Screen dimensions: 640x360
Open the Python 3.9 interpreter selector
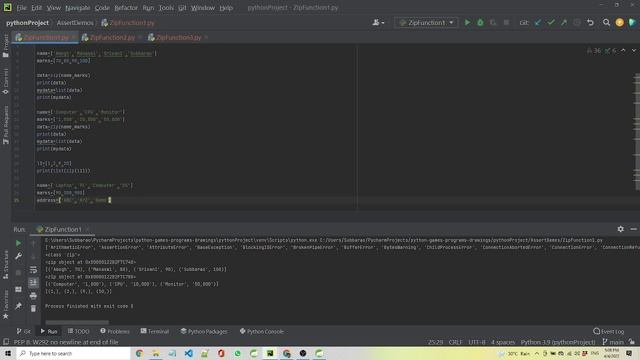(558, 342)
